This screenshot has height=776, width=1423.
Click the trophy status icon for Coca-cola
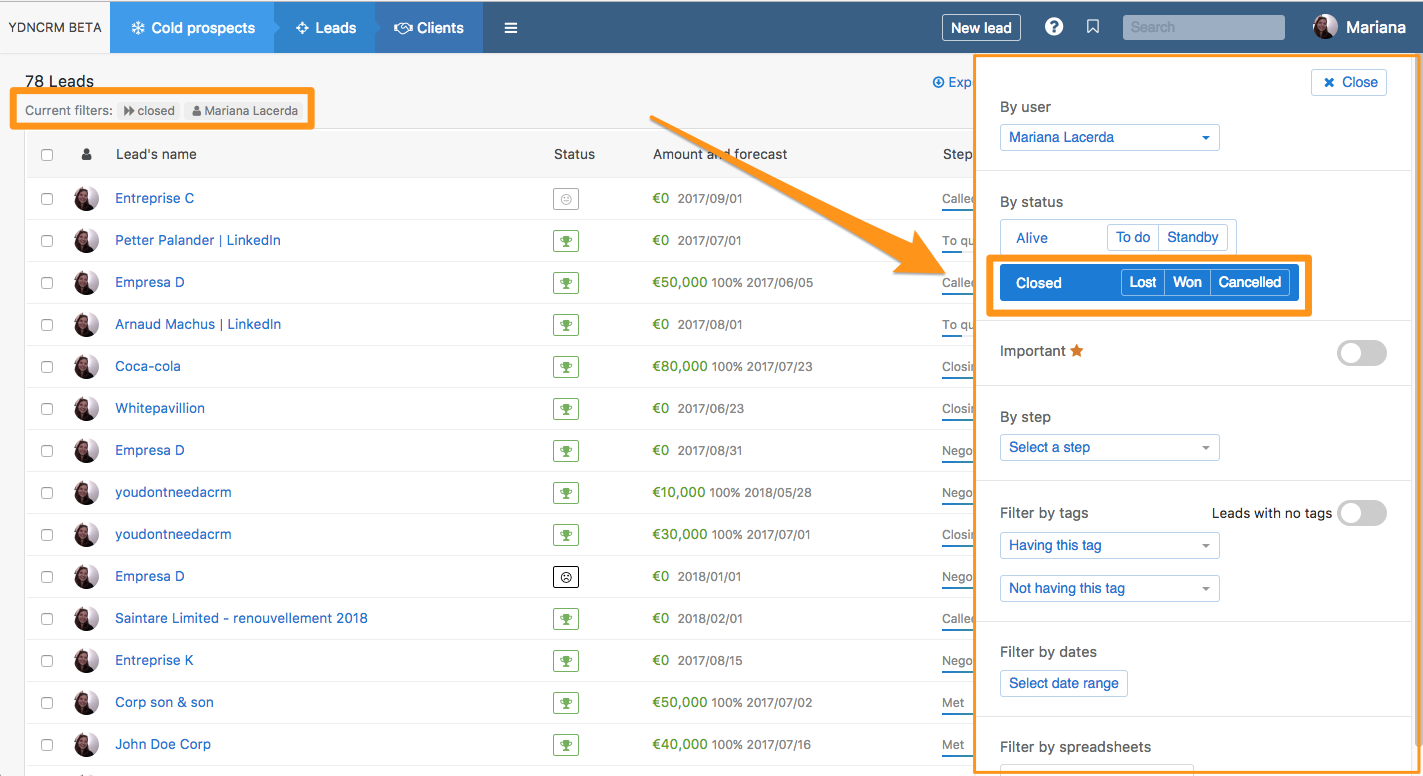click(x=566, y=367)
